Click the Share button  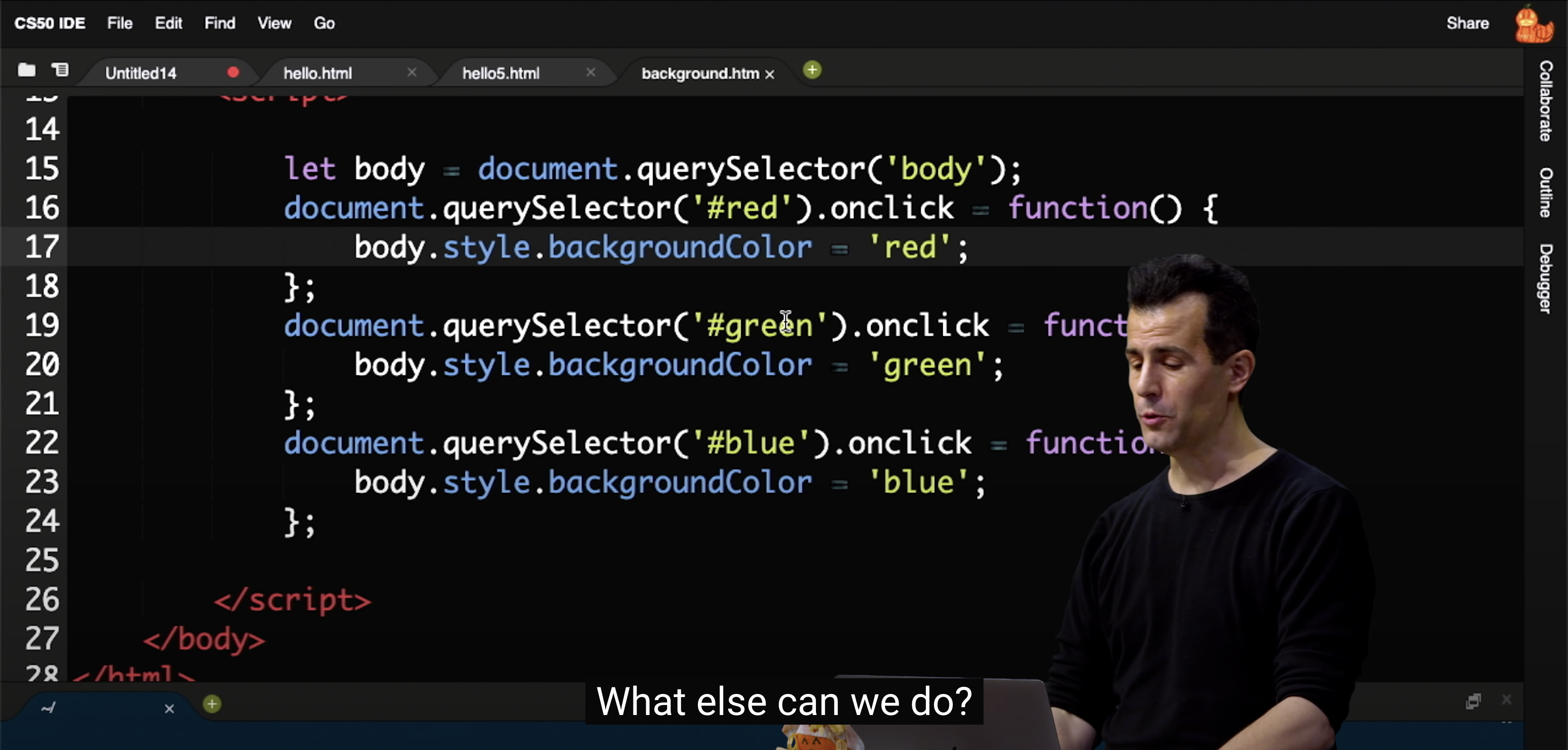click(1467, 23)
